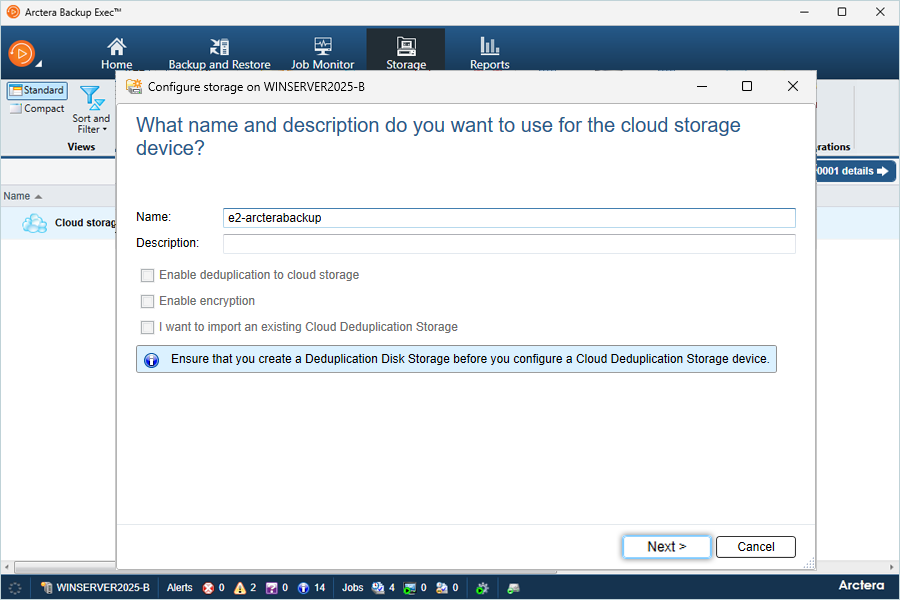Expand the Sort and Filter dropdown
The image size is (900, 600).
coord(91,112)
